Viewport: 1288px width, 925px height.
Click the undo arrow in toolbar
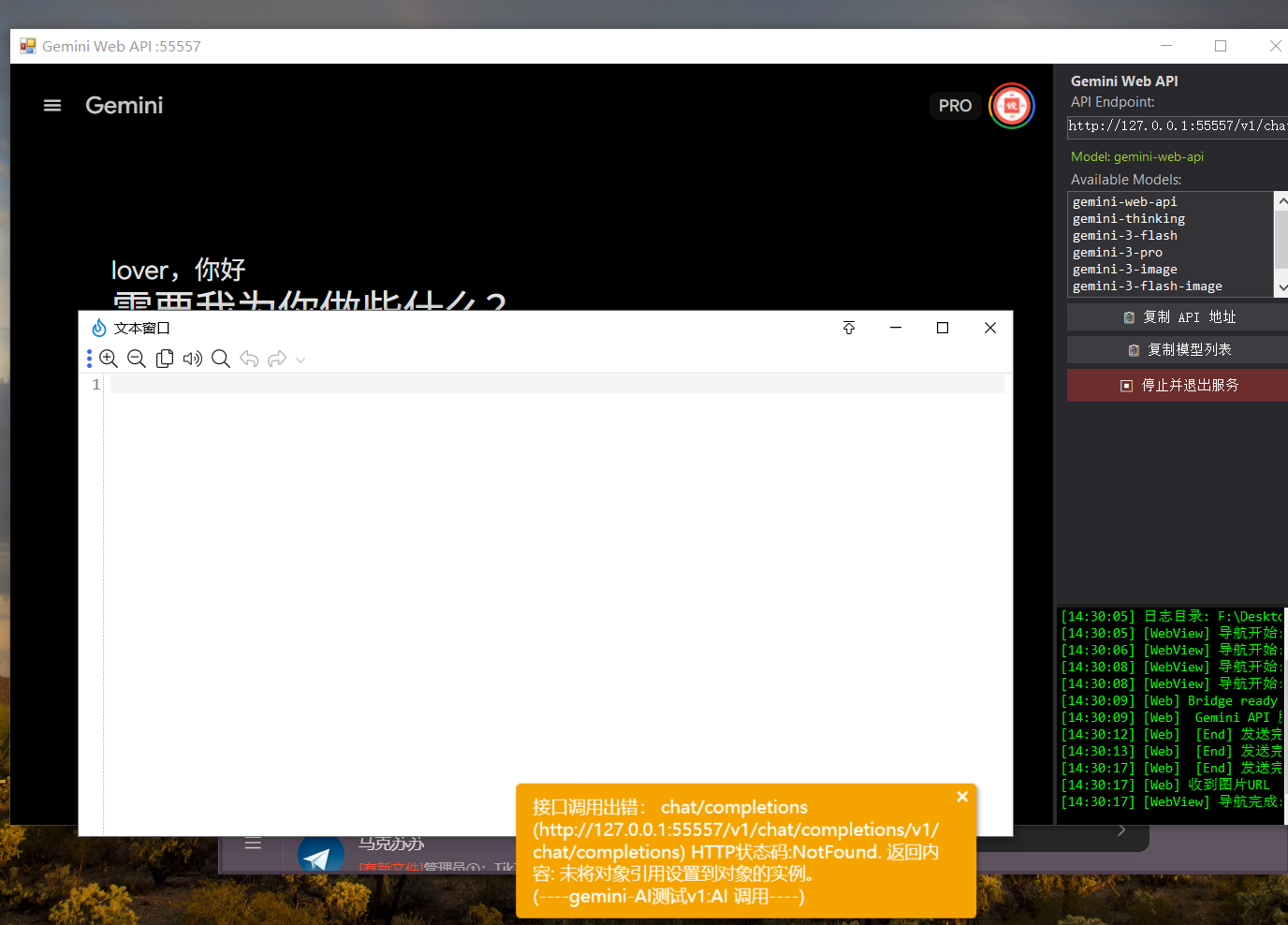[249, 359]
